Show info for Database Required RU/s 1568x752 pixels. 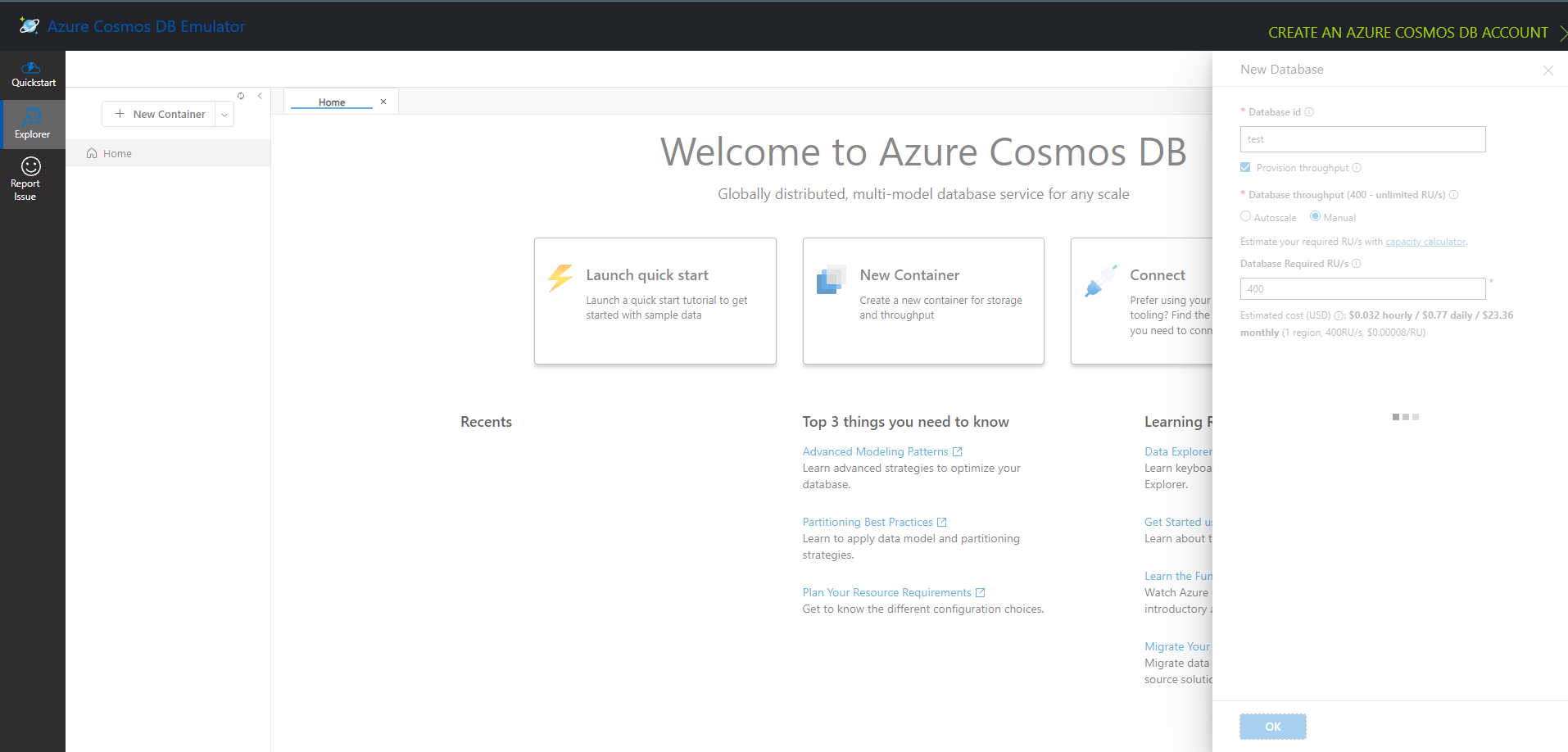[x=1356, y=264]
